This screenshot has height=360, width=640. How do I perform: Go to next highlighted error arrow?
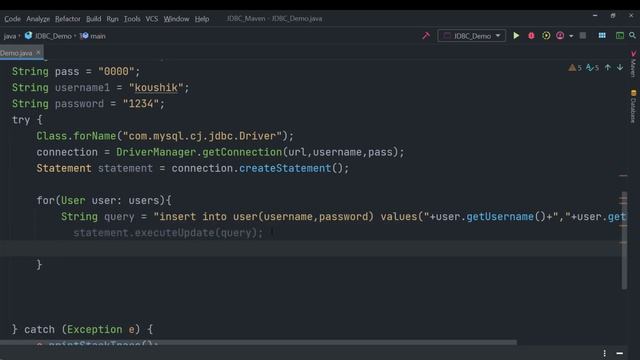click(620, 67)
